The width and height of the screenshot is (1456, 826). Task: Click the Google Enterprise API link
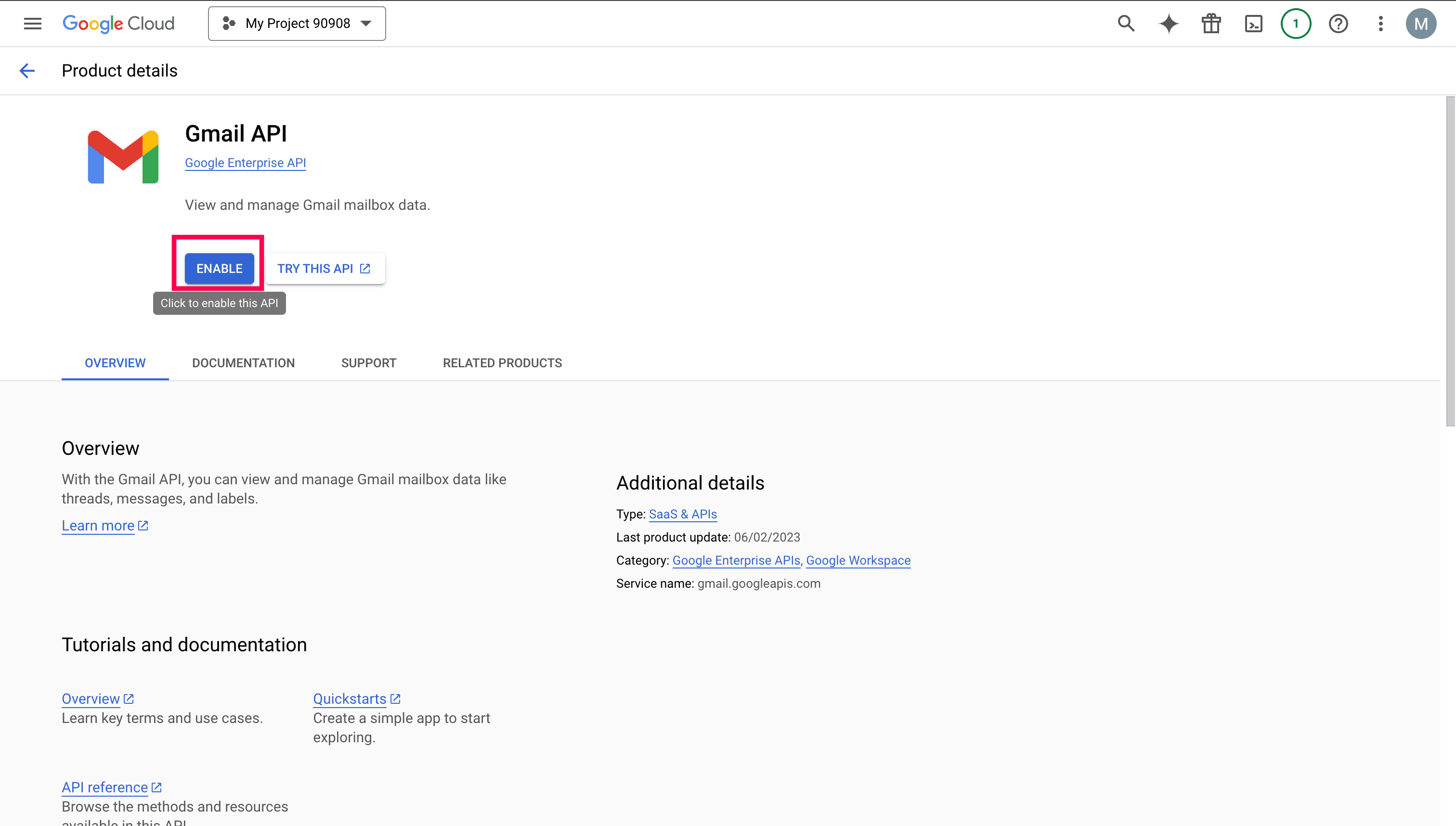coord(245,163)
